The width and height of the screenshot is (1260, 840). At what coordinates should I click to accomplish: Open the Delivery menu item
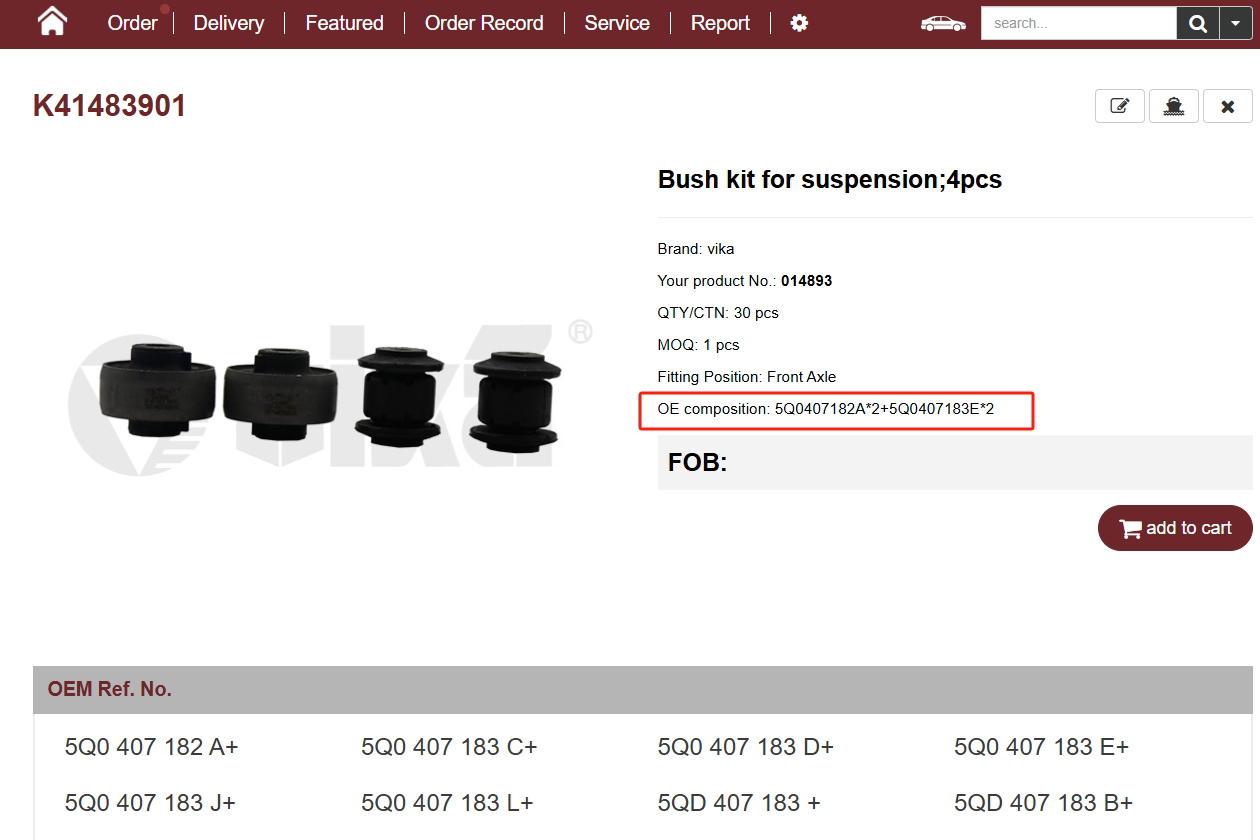[x=228, y=22]
